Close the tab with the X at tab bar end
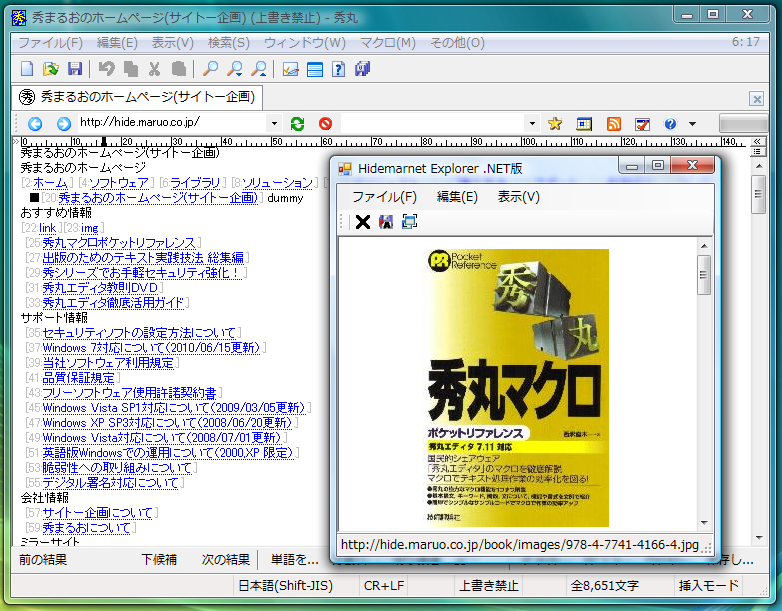 (x=756, y=99)
